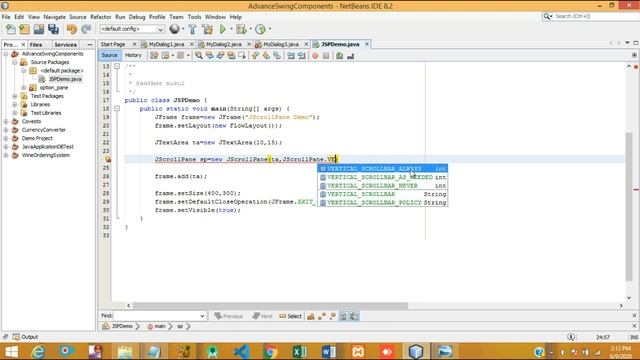640x360 pixels.
Task: Open the Run Project dropdown arrow
Action: 231,29
